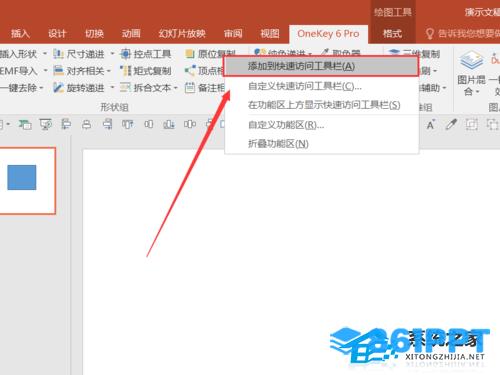
Task: Click the eyedropper icon in quick toolbar
Action: (x=451, y=124)
